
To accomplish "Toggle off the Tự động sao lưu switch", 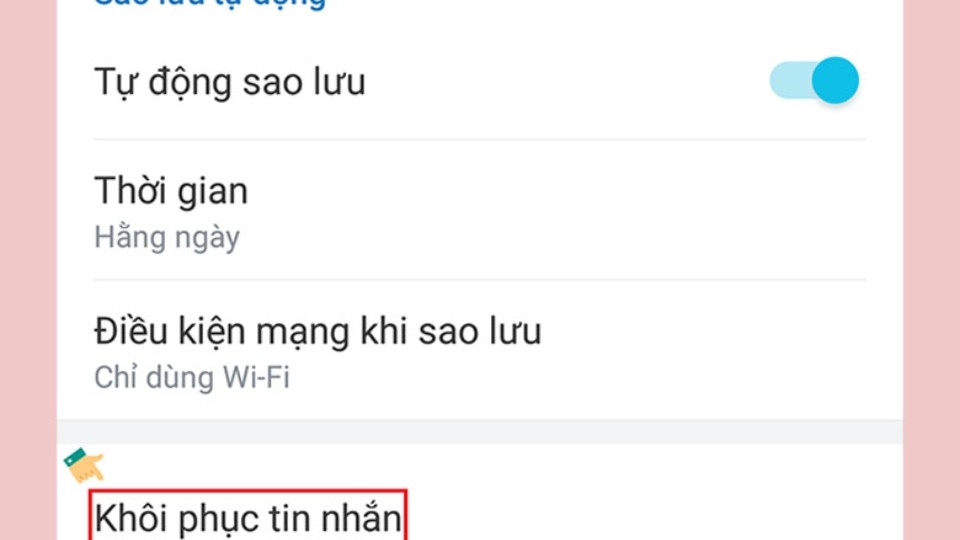I will pyautogui.click(x=814, y=80).
